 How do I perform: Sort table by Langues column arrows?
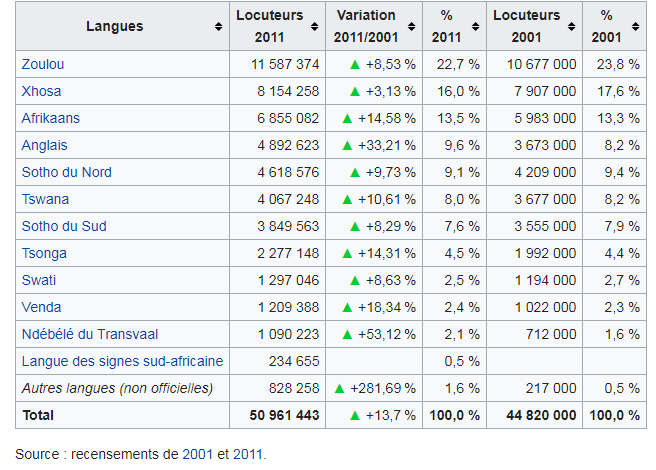[x=218, y=27]
